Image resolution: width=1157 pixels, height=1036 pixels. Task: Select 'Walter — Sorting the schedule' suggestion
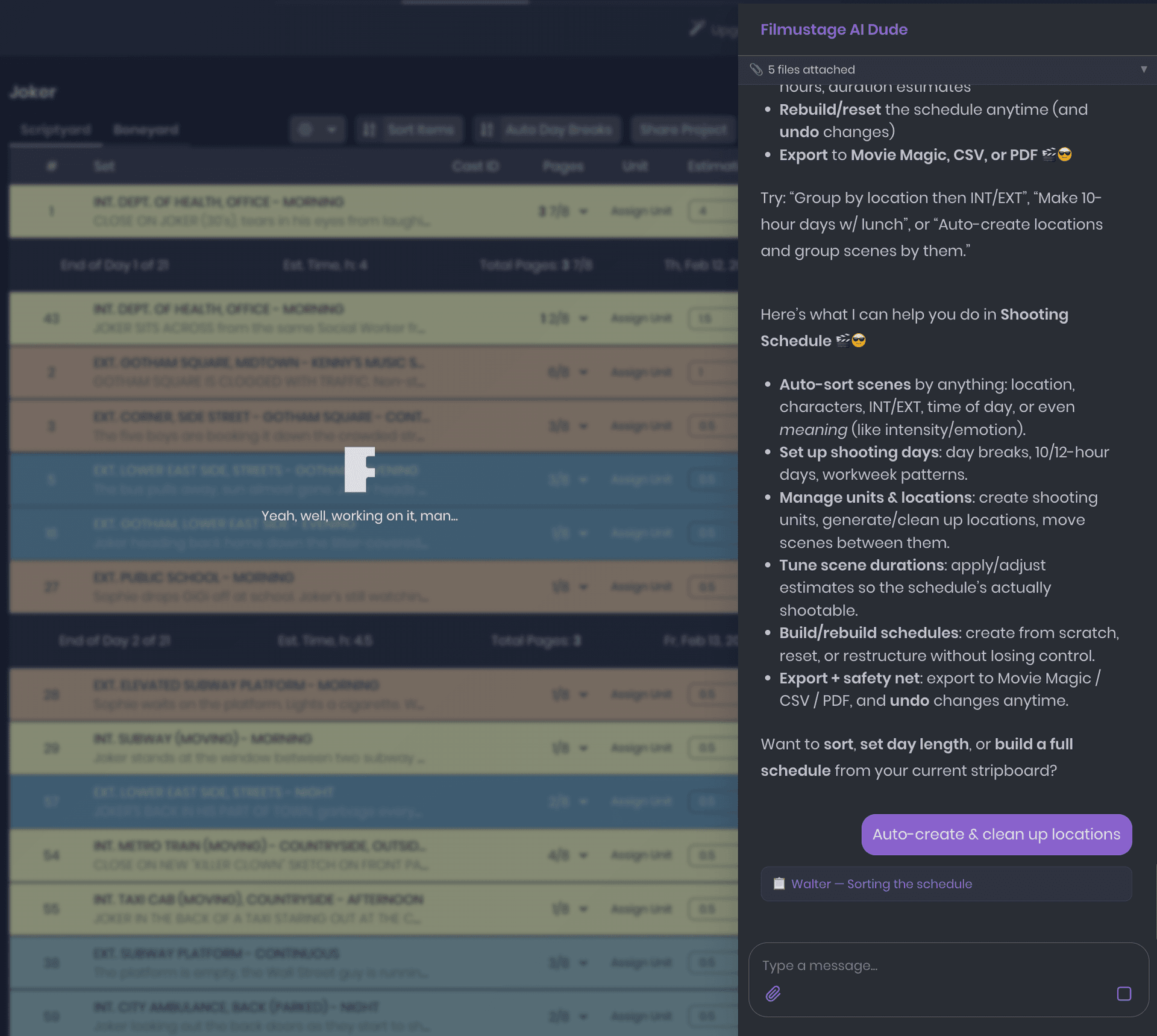pos(882,884)
